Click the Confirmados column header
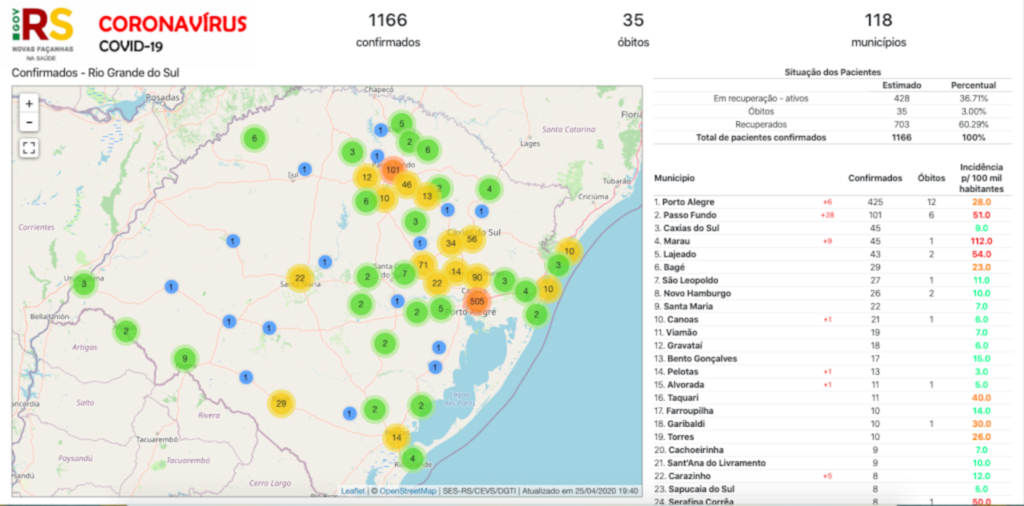 (x=876, y=177)
